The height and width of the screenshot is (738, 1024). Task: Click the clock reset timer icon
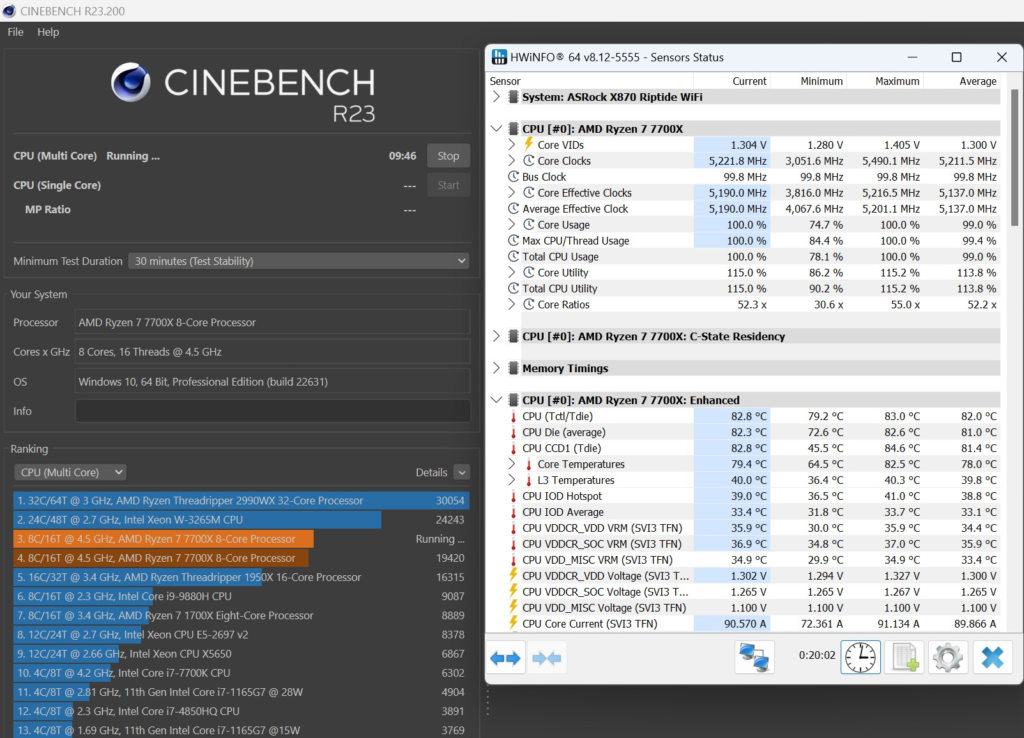[x=860, y=658]
